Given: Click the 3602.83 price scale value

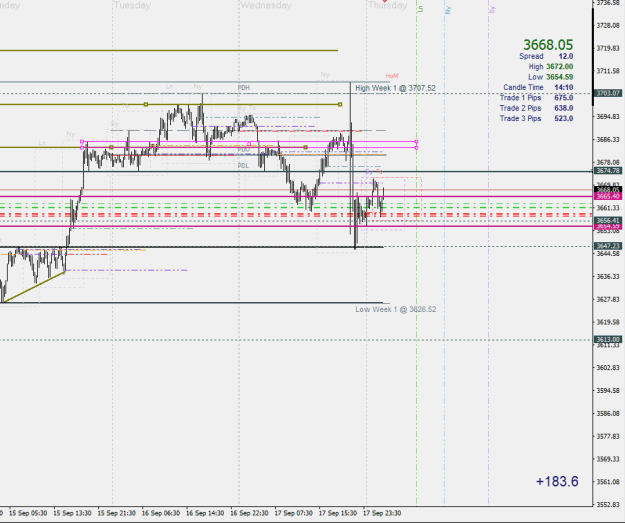Looking at the screenshot, I should (x=608, y=368).
